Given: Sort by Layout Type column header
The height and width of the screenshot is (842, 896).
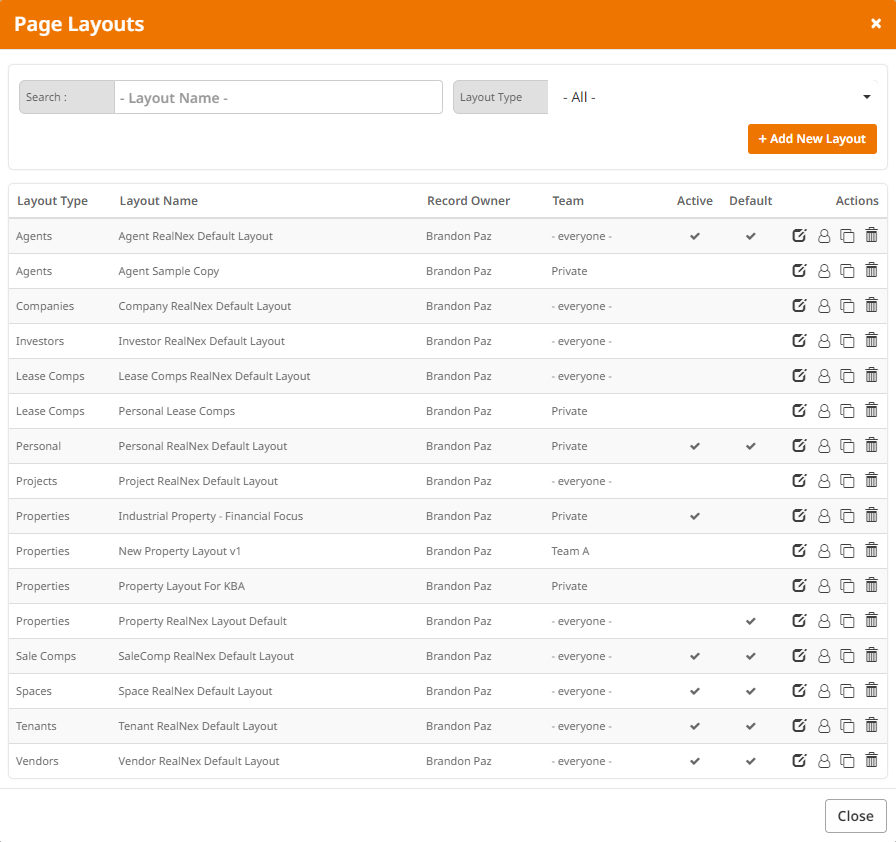Looking at the screenshot, I should (53, 201).
